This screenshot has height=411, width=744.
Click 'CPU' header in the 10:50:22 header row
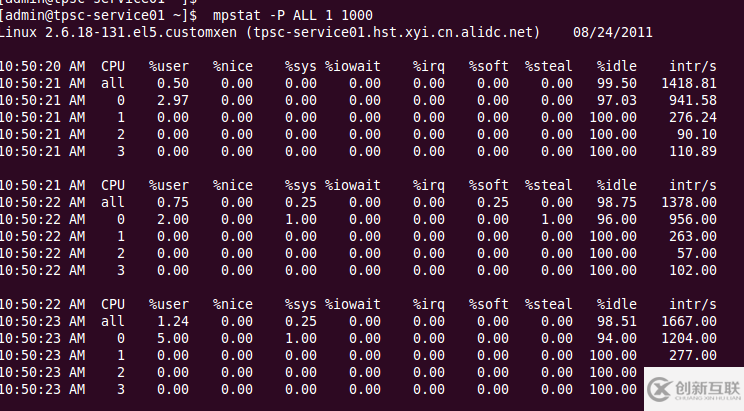point(113,305)
